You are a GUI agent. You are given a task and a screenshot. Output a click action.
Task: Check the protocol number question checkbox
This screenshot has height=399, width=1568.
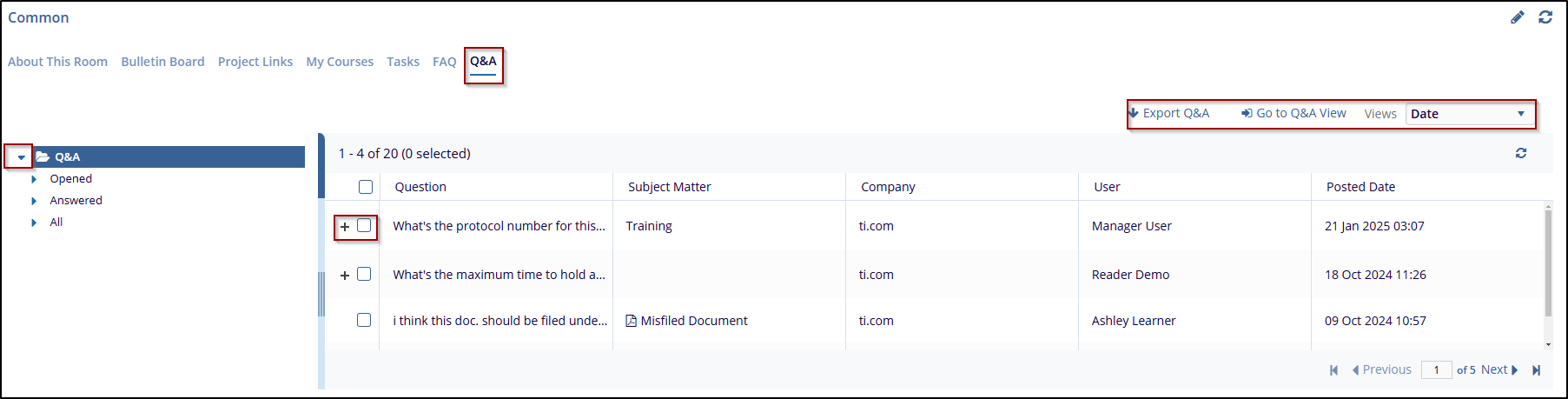364,226
